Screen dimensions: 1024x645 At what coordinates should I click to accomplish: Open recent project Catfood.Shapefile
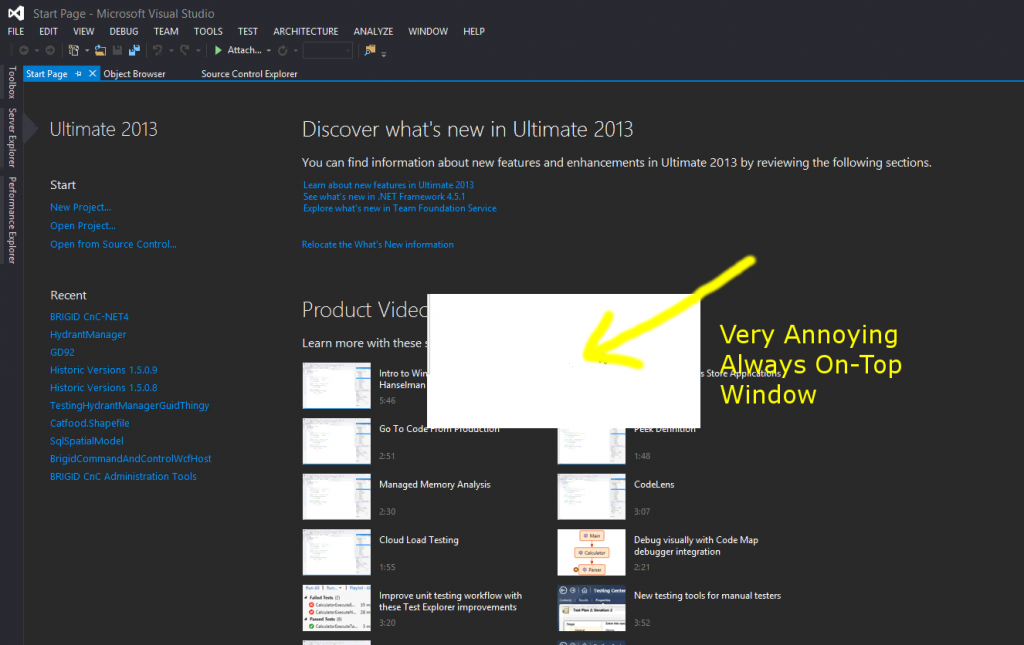click(89, 423)
